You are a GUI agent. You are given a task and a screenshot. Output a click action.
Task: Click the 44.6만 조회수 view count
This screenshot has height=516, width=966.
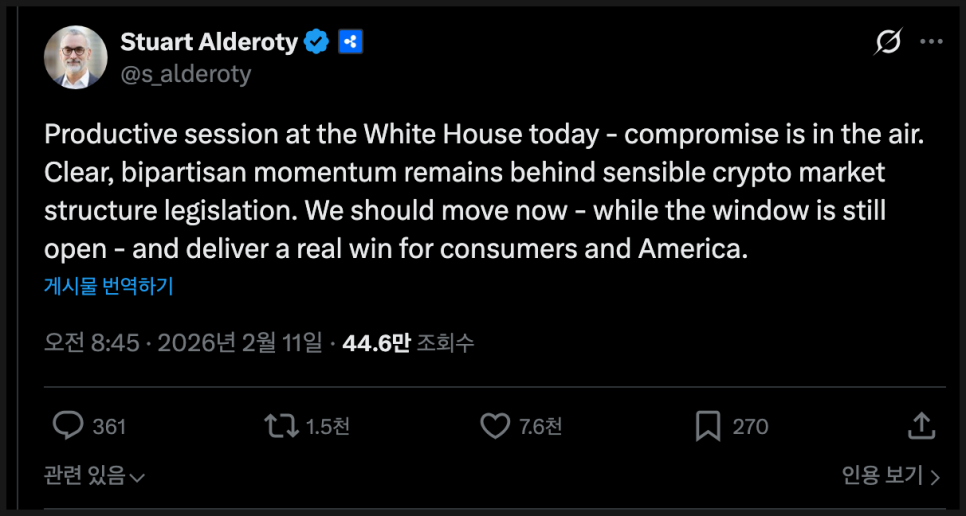tap(408, 343)
